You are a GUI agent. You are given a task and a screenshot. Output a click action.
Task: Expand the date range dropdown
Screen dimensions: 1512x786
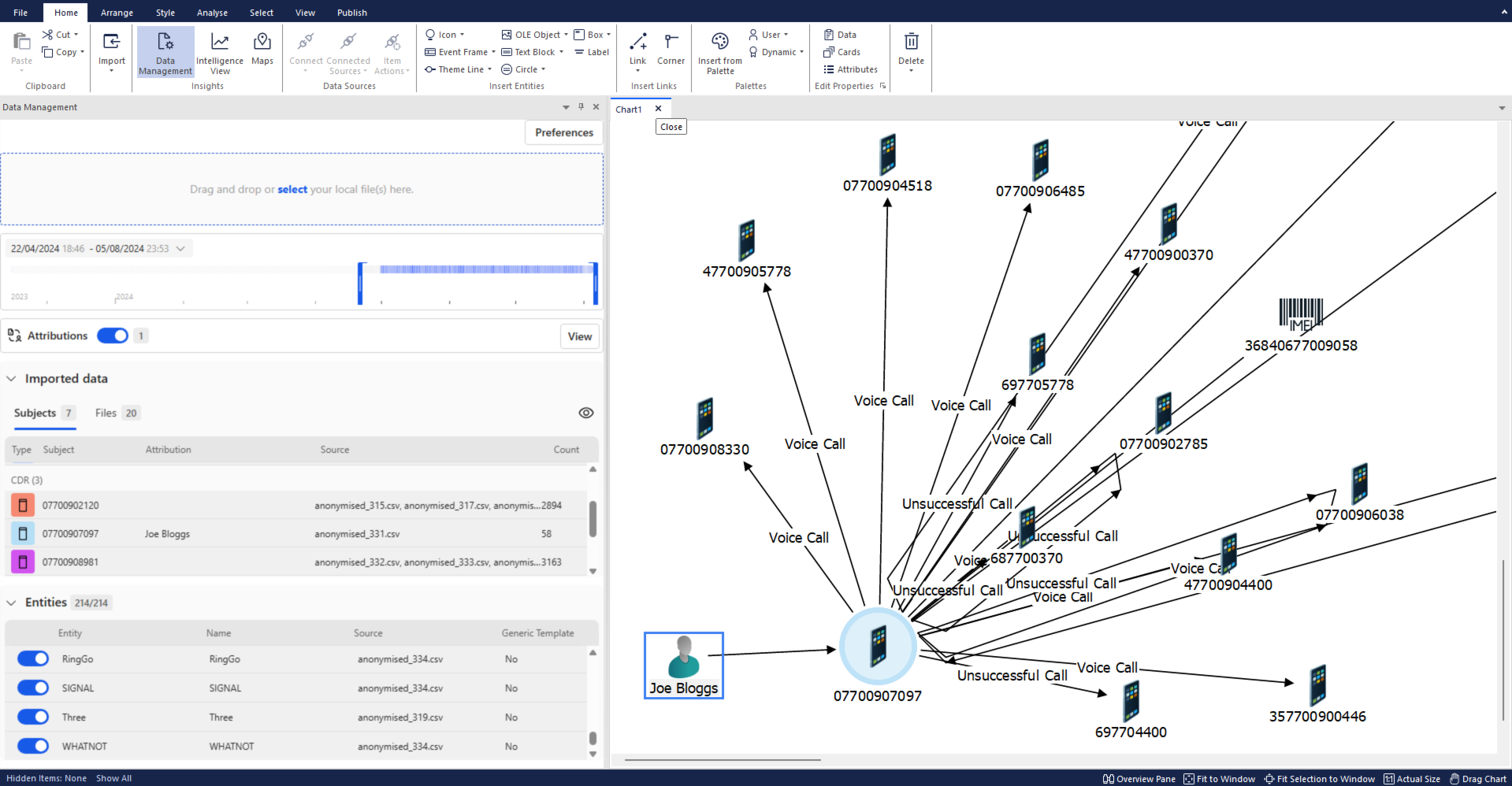click(x=181, y=249)
